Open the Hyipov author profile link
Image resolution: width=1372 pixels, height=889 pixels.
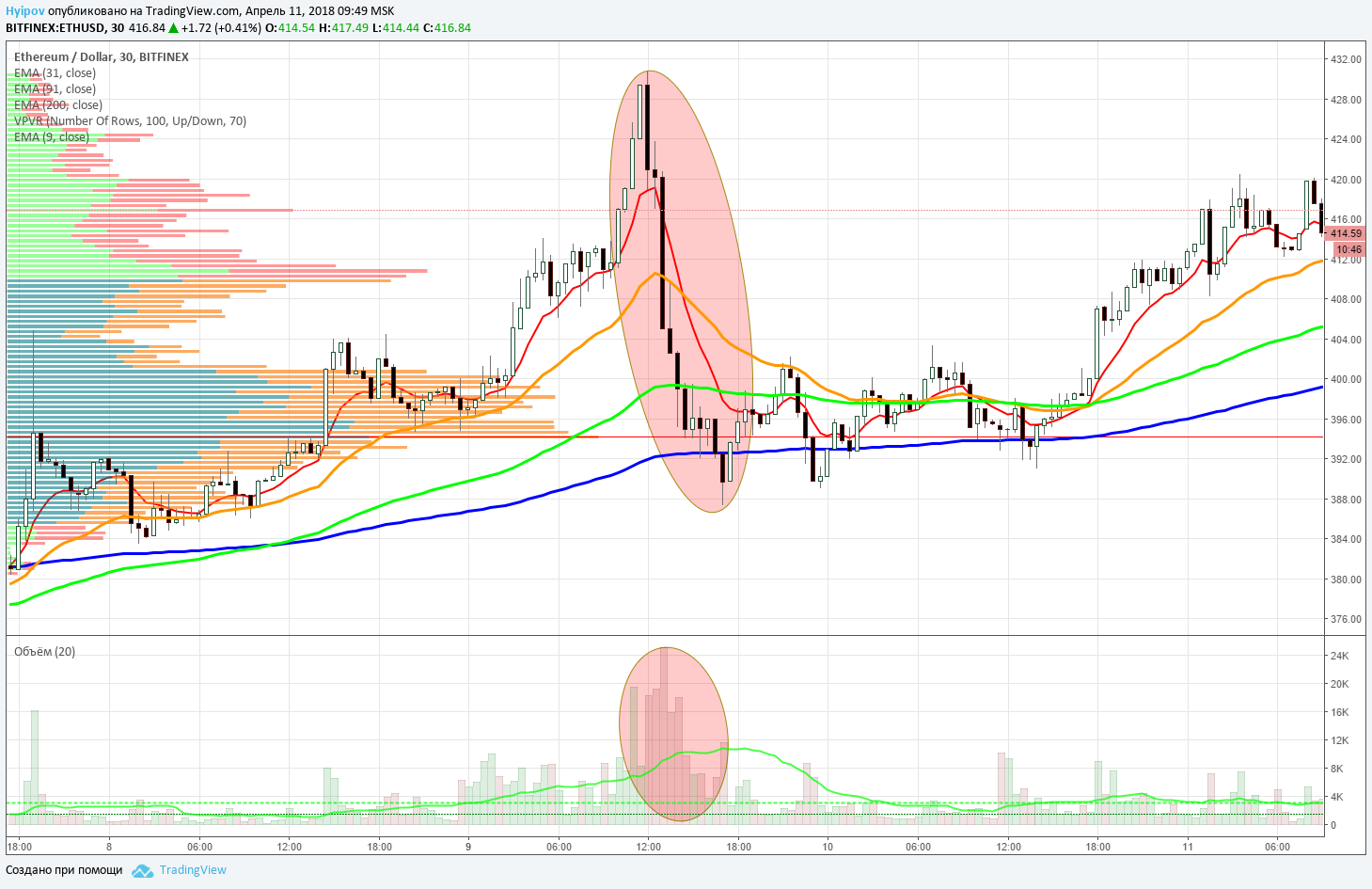click(25, 11)
